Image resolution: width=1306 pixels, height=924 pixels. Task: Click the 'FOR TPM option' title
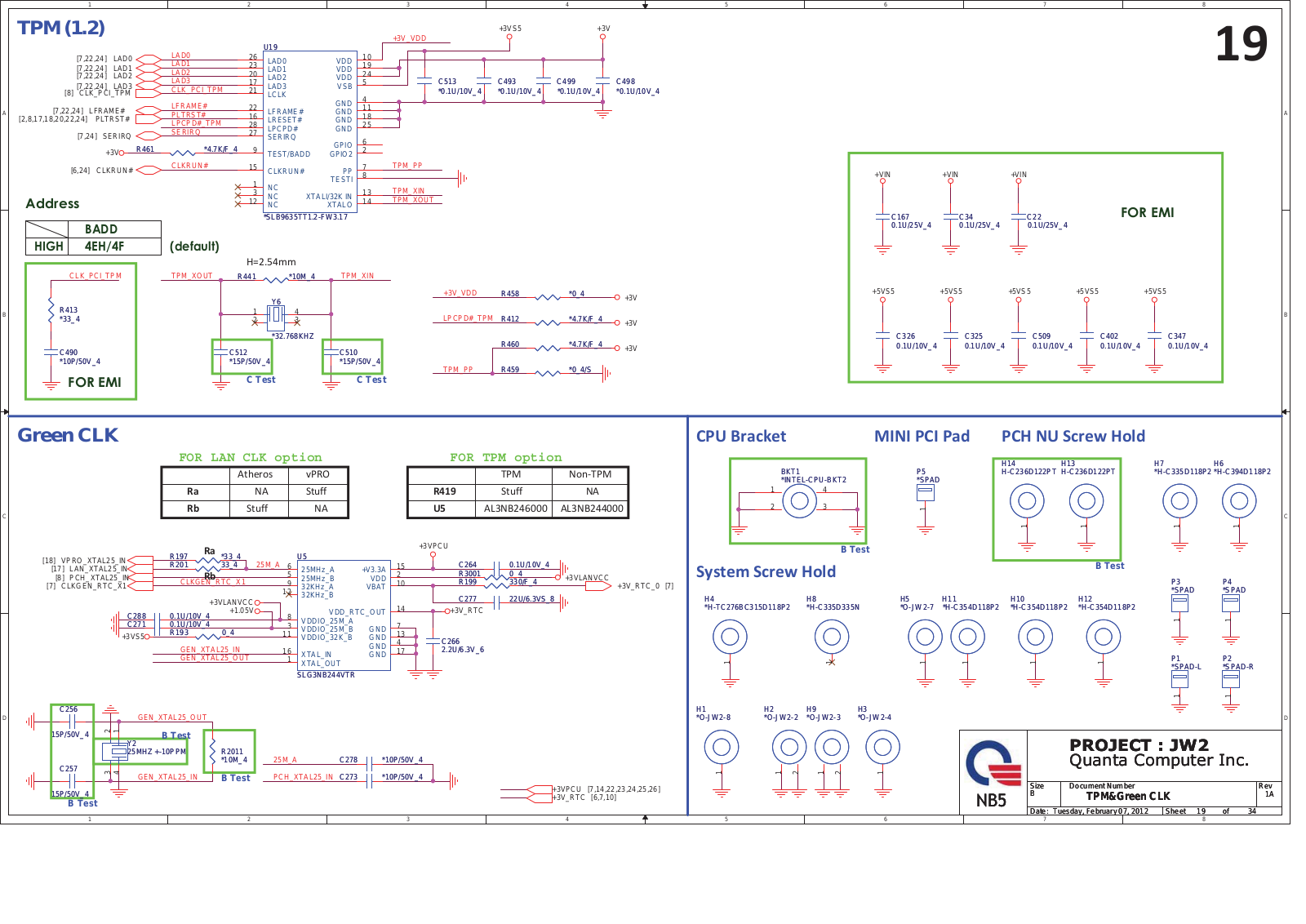coord(506,458)
